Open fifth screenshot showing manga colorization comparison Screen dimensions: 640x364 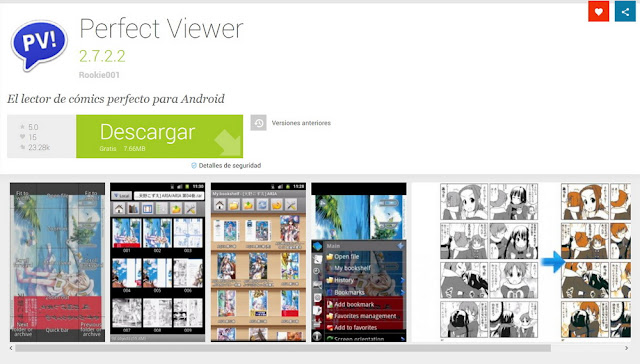click(x=521, y=262)
